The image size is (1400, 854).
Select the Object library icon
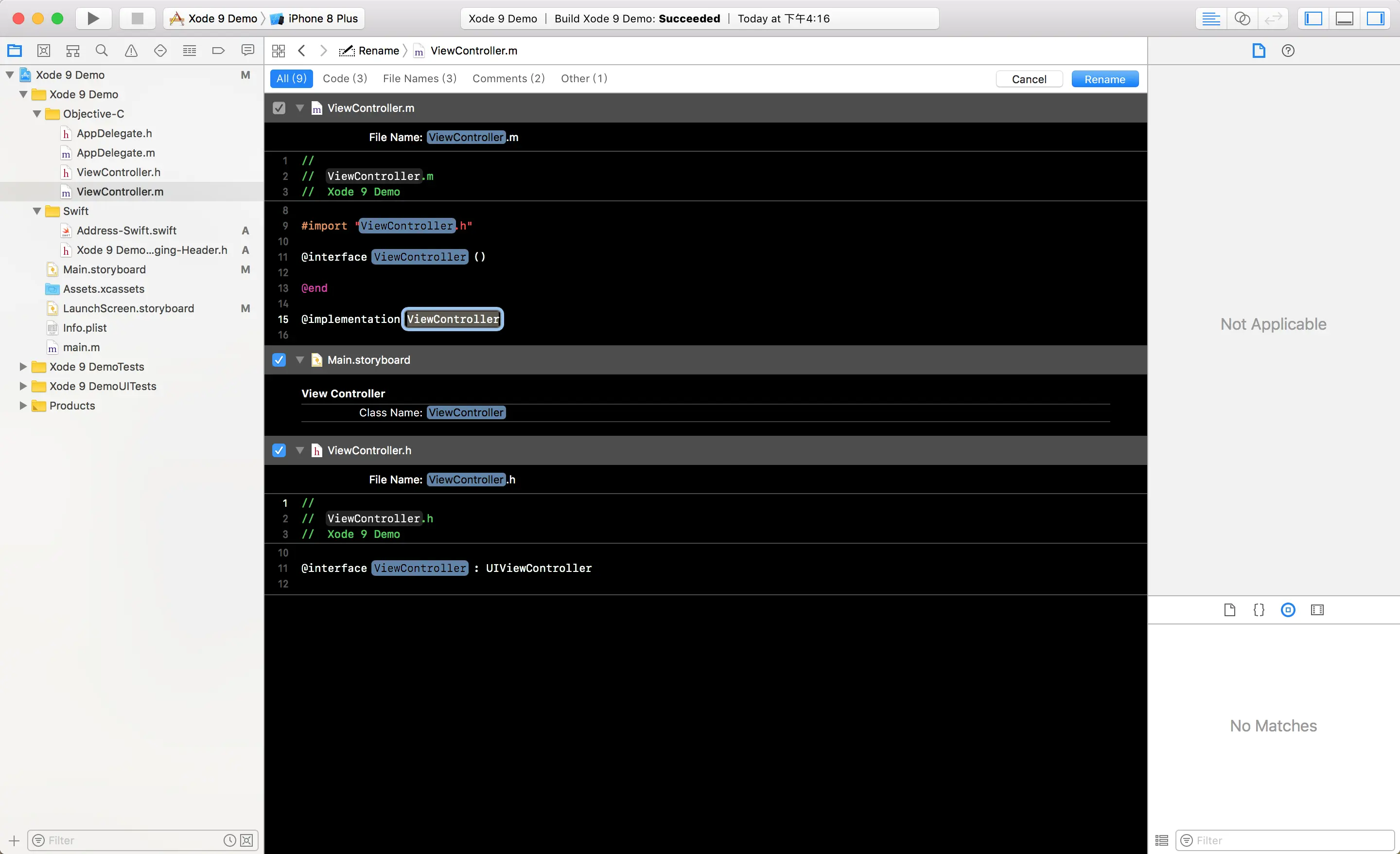coord(1288,609)
